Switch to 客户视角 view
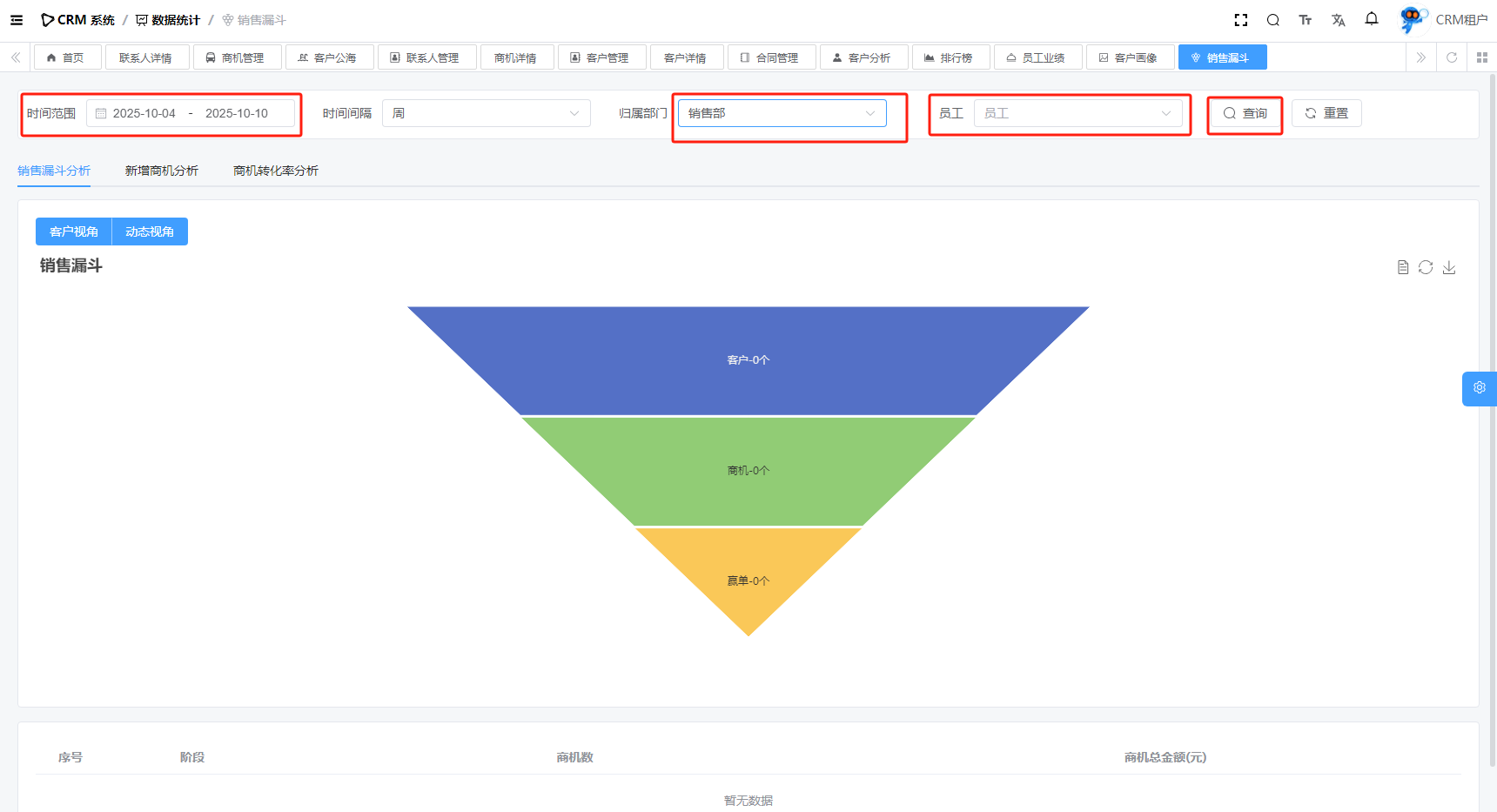 point(74,232)
